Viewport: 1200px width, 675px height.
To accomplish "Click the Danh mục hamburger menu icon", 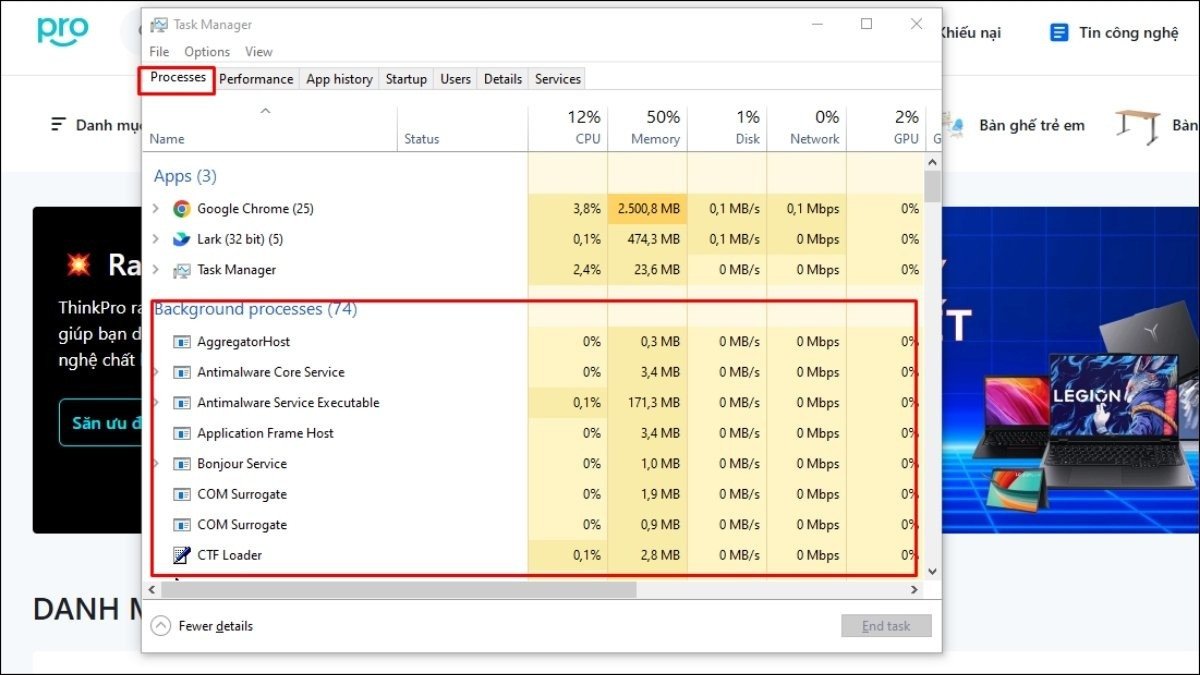I will tap(57, 124).
